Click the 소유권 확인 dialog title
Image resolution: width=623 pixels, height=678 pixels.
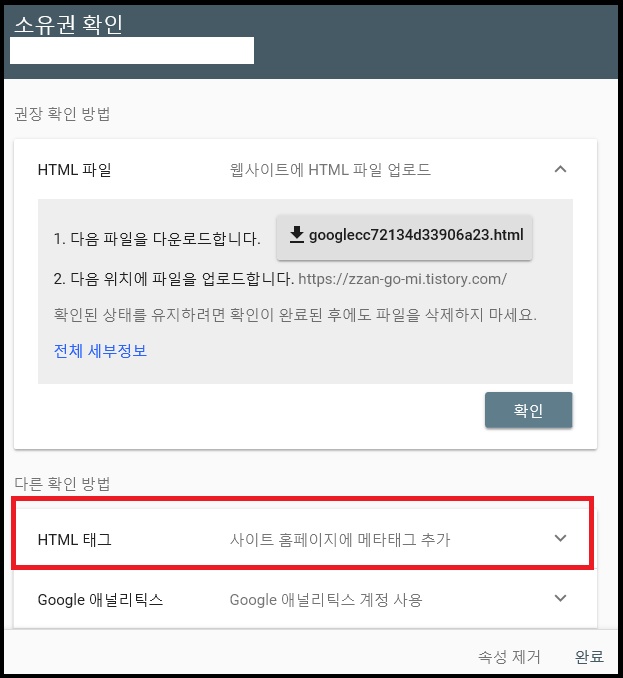point(69,24)
